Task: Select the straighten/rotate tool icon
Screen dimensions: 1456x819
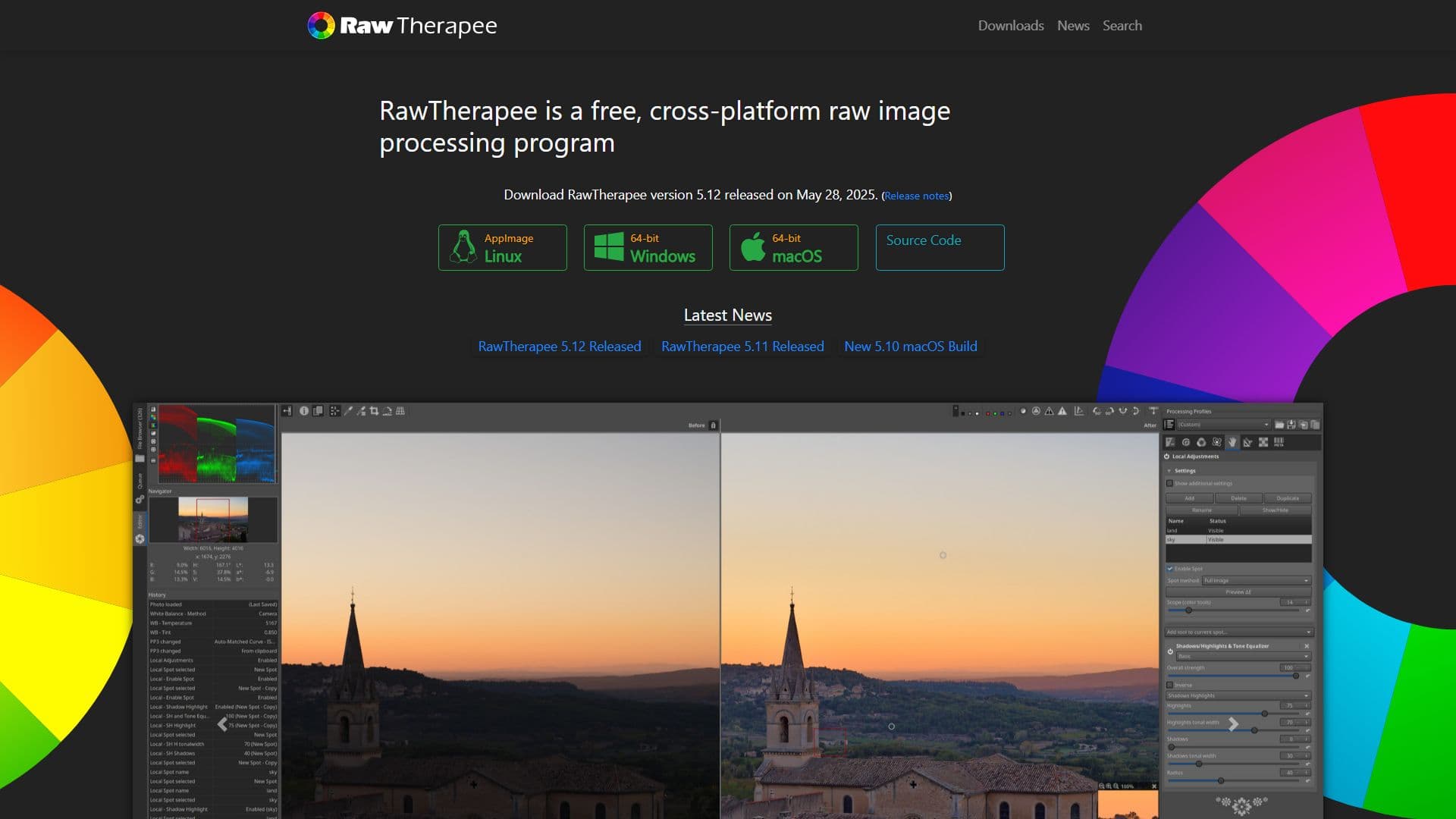Action: [387, 411]
